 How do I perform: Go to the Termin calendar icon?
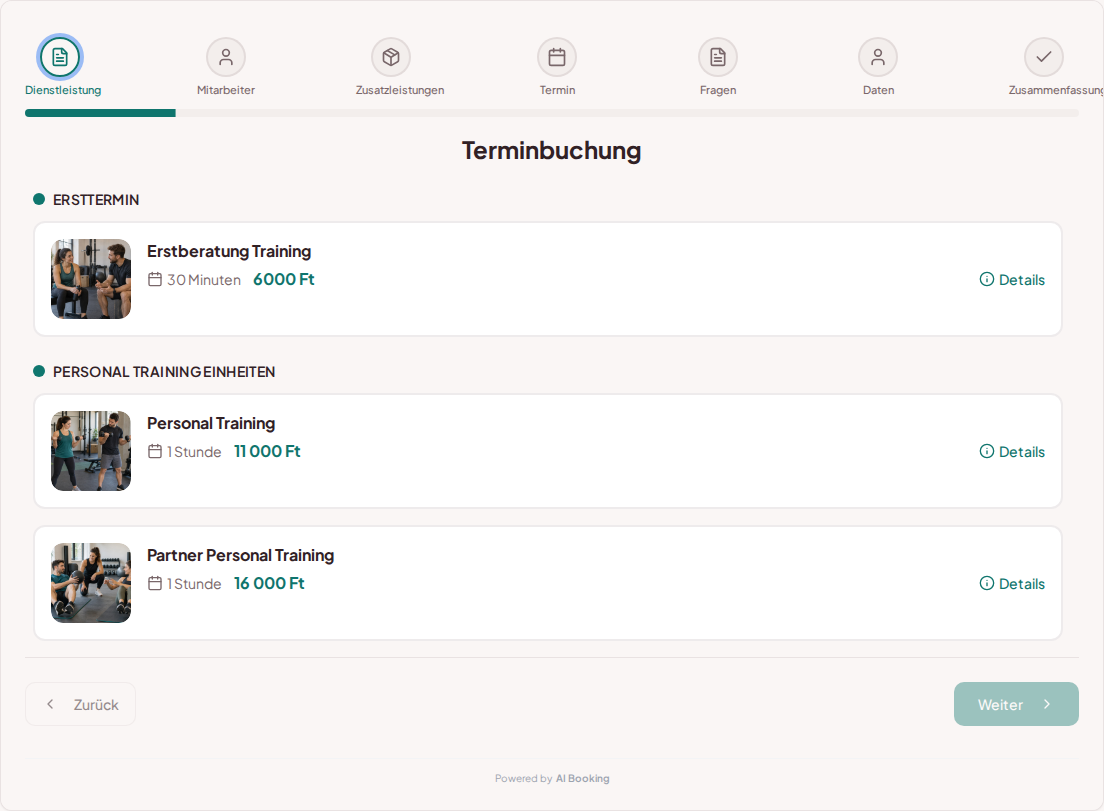point(557,57)
